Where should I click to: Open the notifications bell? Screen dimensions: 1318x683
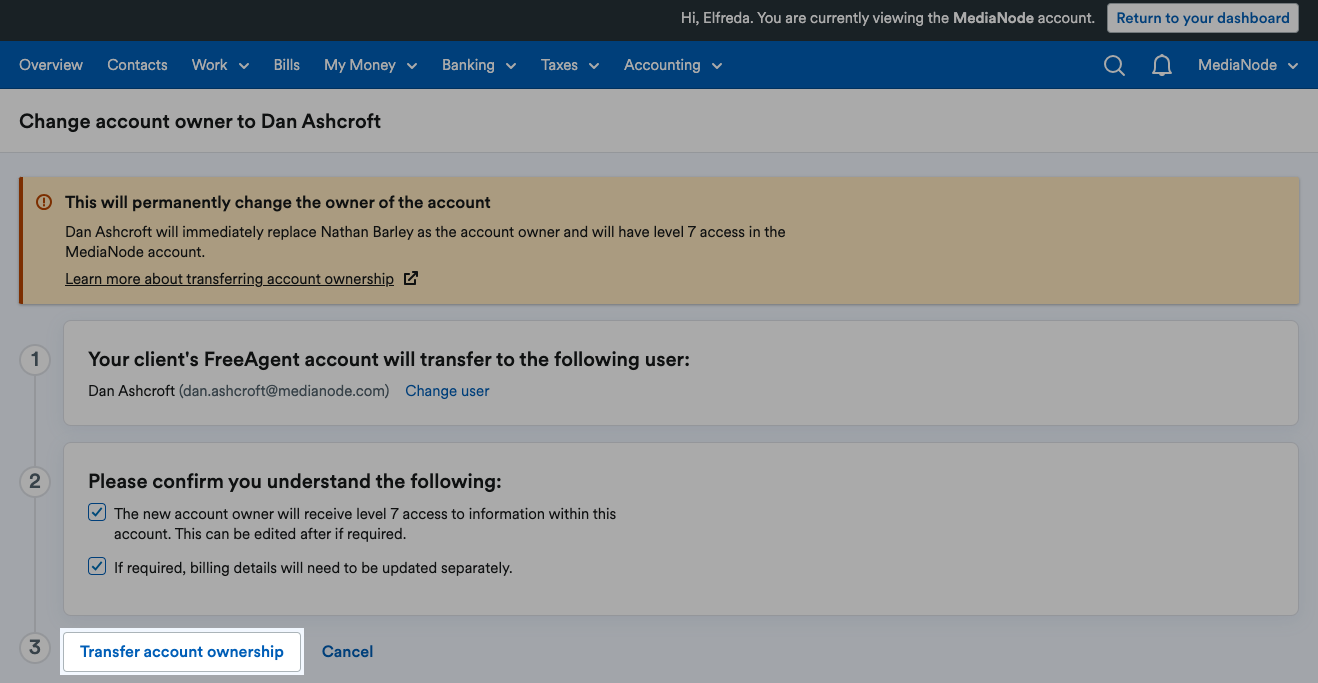[x=1161, y=65]
